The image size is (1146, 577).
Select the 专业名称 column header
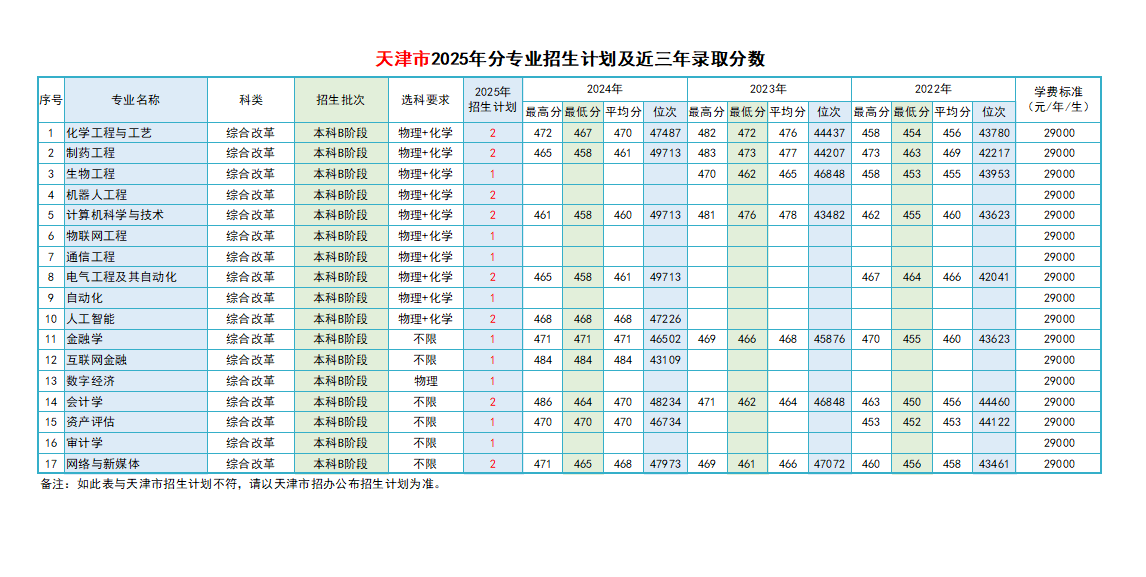click(x=135, y=100)
